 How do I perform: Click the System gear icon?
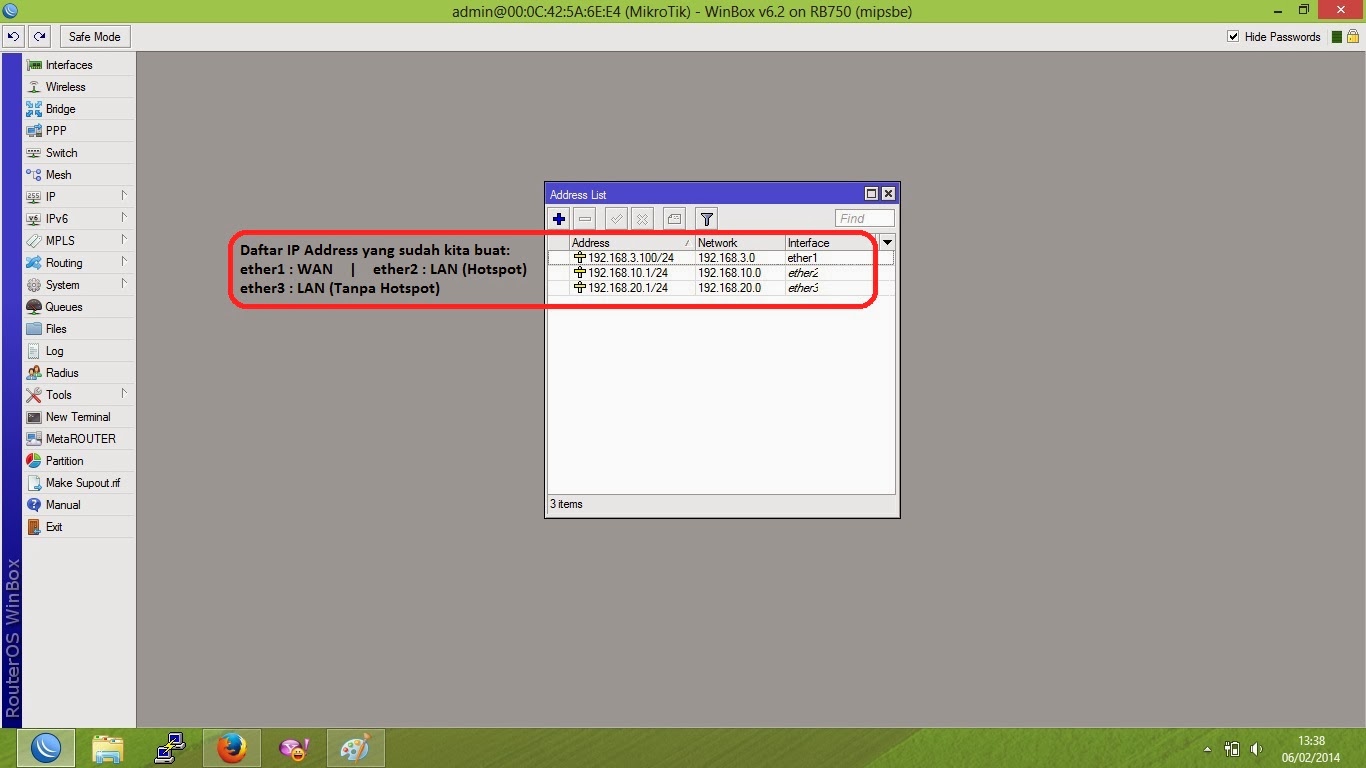click(x=34, y=285)
